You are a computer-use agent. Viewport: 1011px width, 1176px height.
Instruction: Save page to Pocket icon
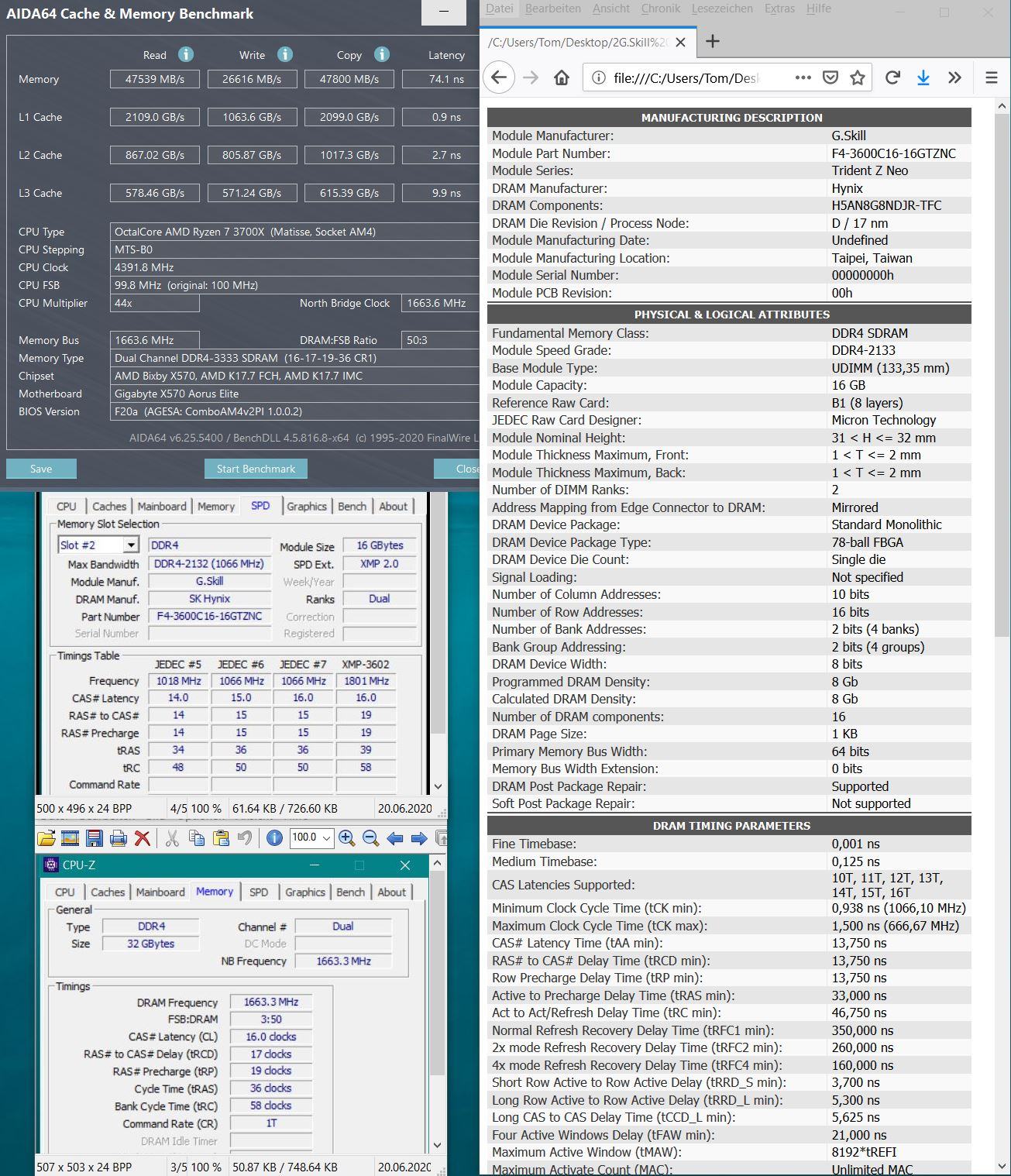coord(830,77)
